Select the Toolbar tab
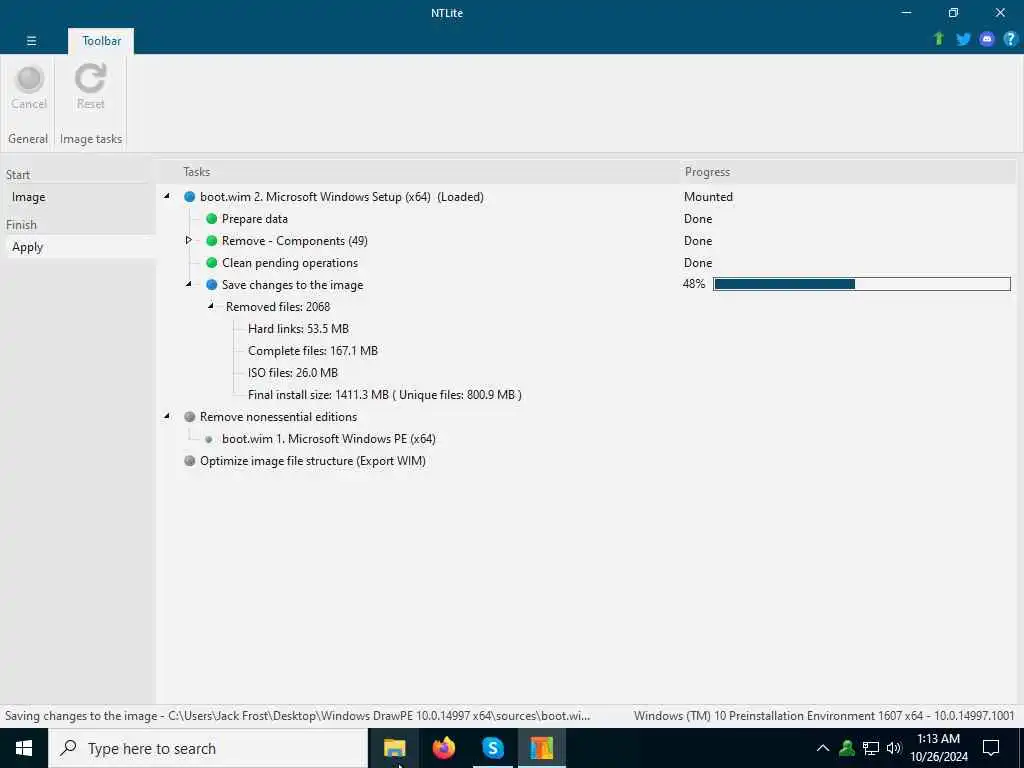 pos(101,40)
